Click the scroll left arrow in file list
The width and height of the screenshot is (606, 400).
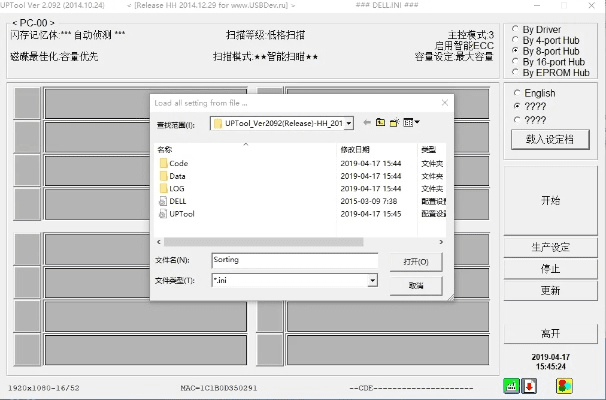[159, 242]
